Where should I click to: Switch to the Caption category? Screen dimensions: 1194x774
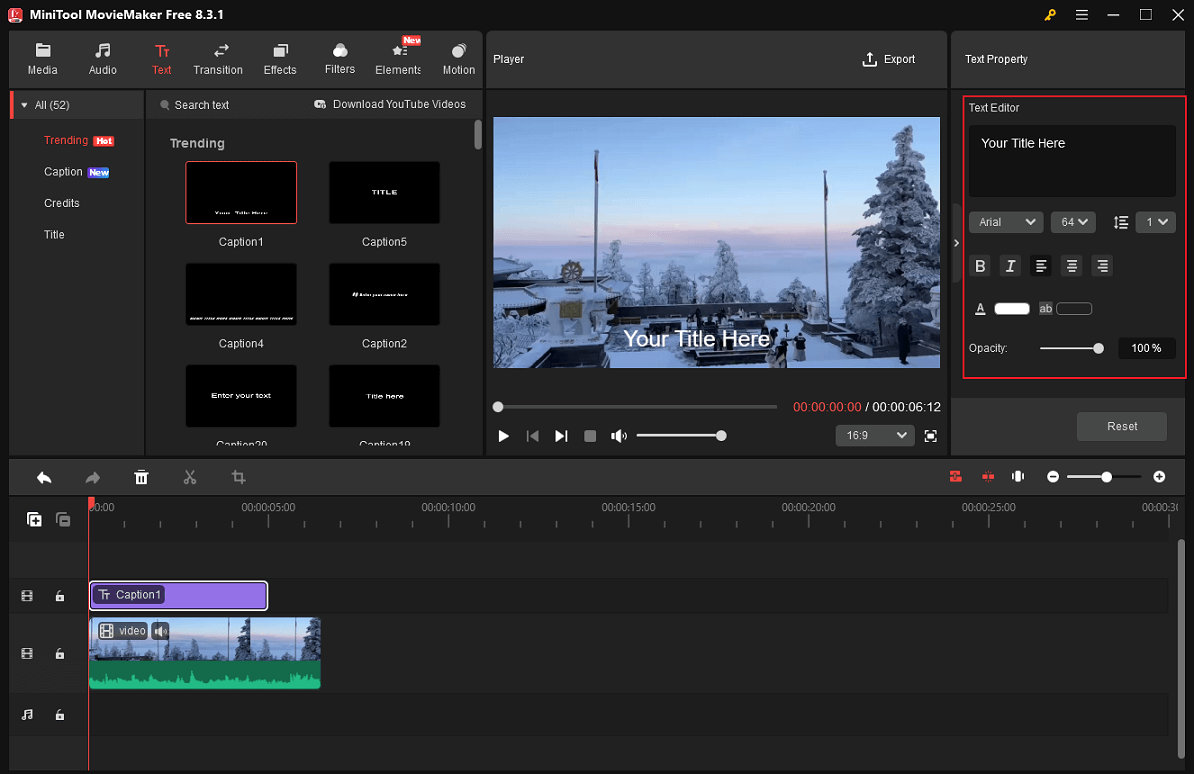tap(62, 171)
